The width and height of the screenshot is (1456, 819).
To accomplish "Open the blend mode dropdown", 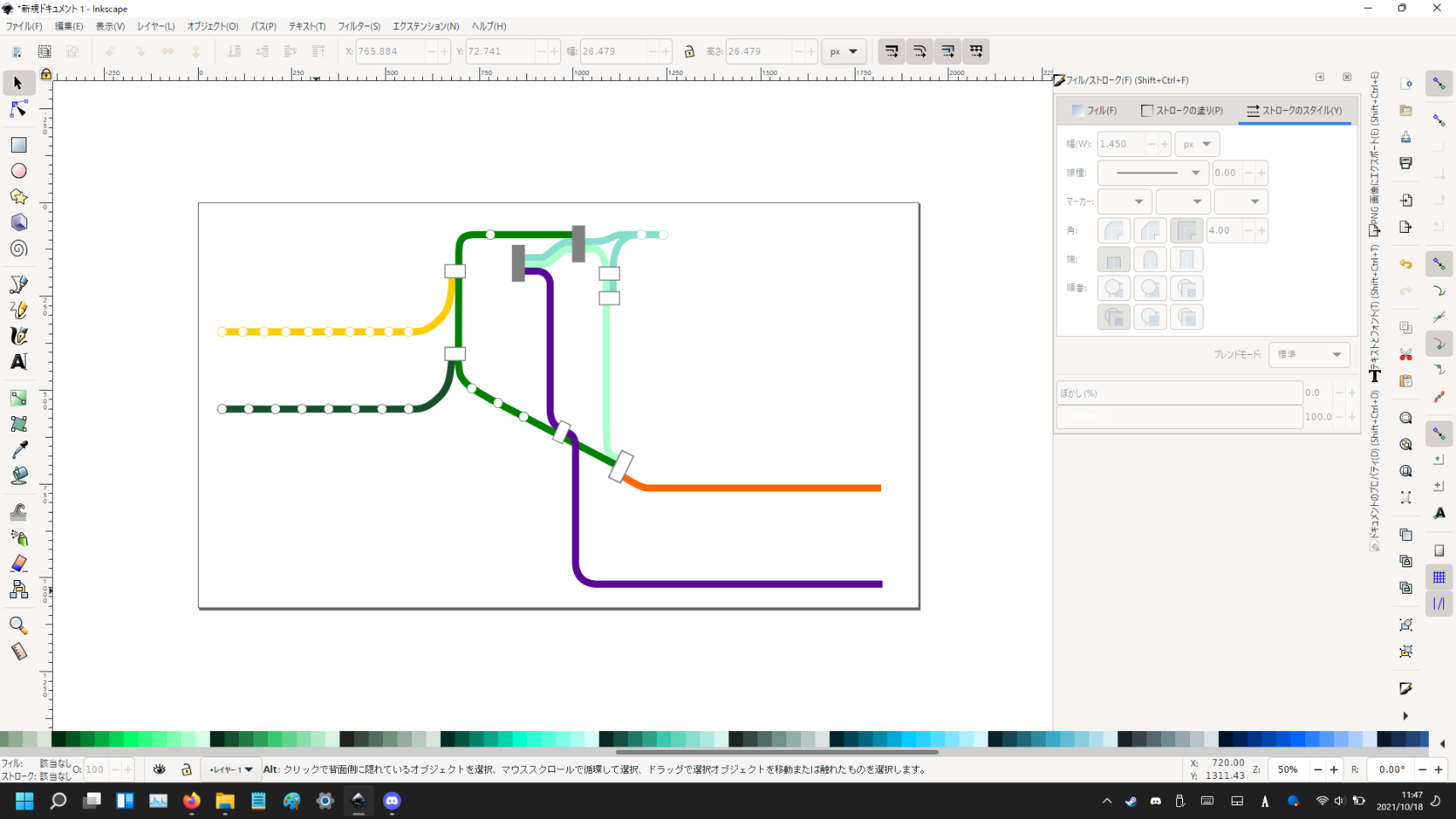I will (x=1308, y=355).
